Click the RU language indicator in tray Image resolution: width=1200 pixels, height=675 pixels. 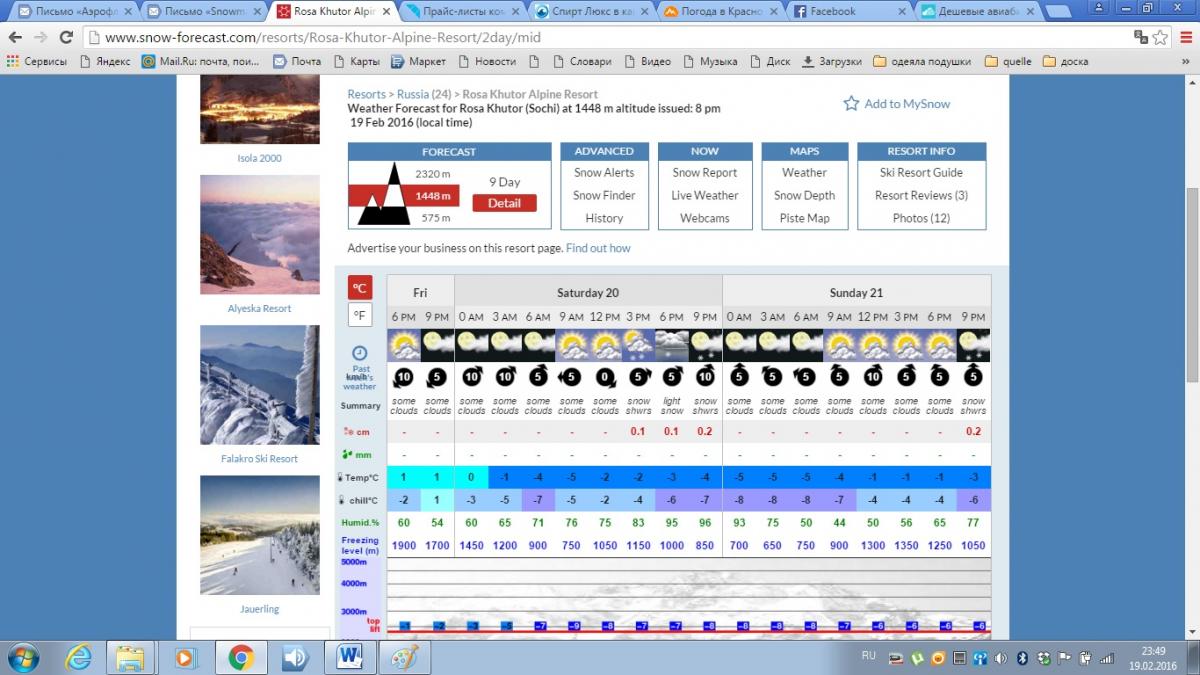[868, 655]
